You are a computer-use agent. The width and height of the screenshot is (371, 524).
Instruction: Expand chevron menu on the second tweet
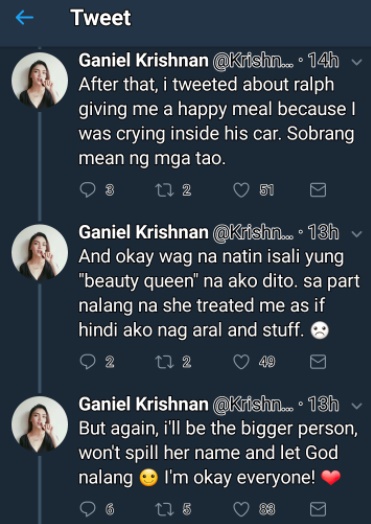357,234
